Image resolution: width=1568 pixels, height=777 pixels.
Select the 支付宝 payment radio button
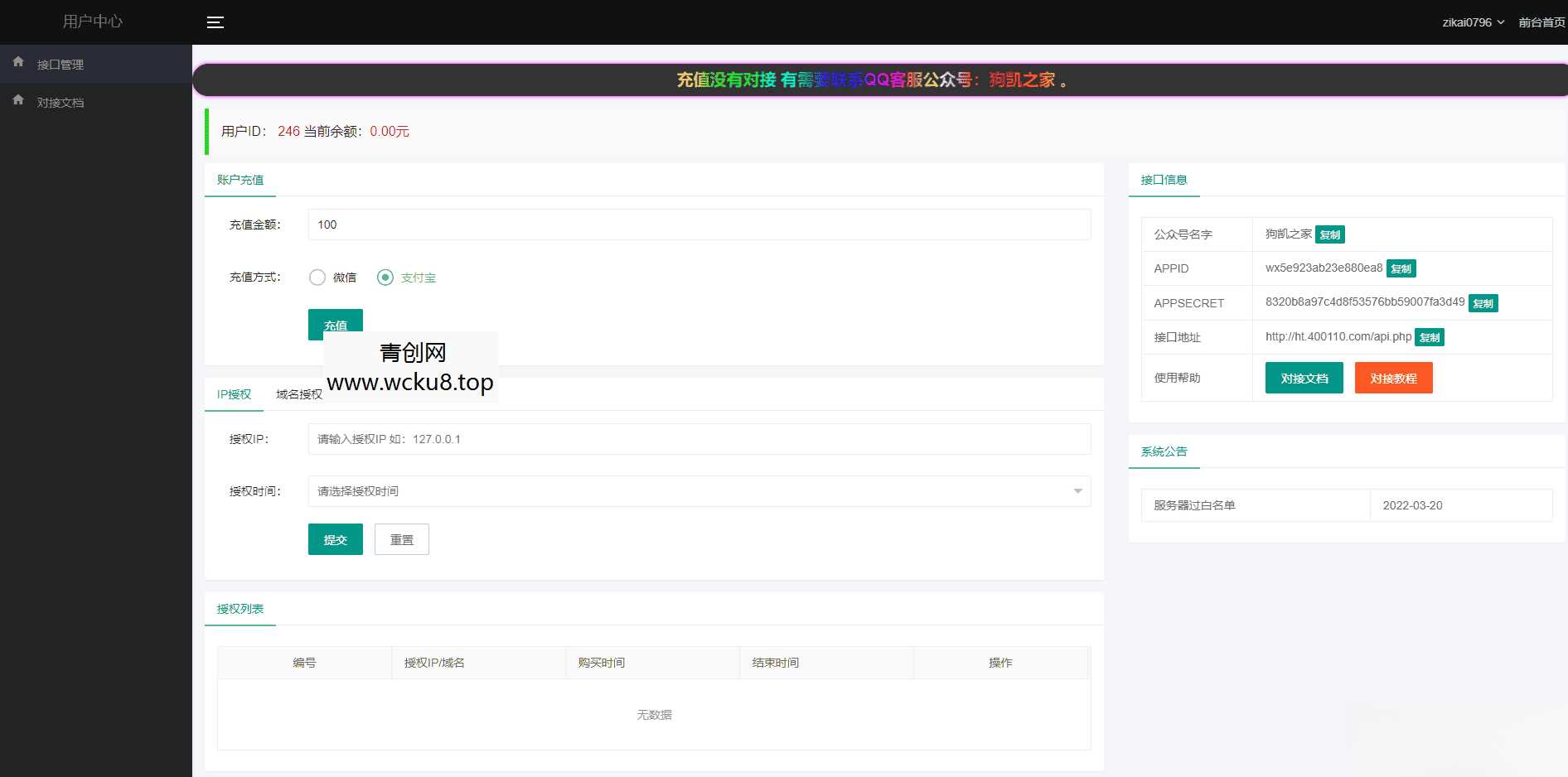385,277
